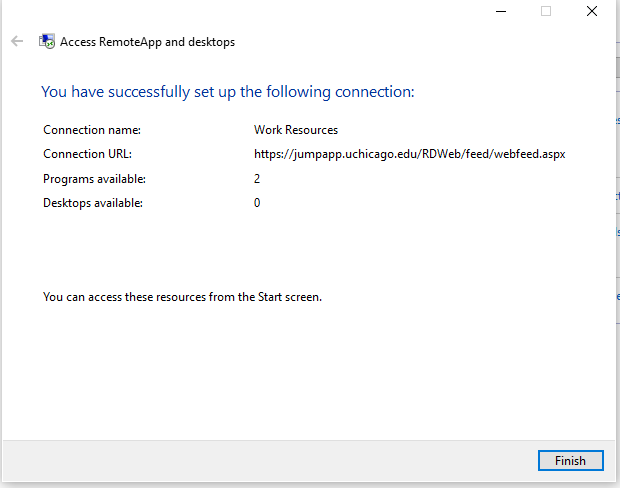Click the back arrow in the wizard header

[16, 42]
